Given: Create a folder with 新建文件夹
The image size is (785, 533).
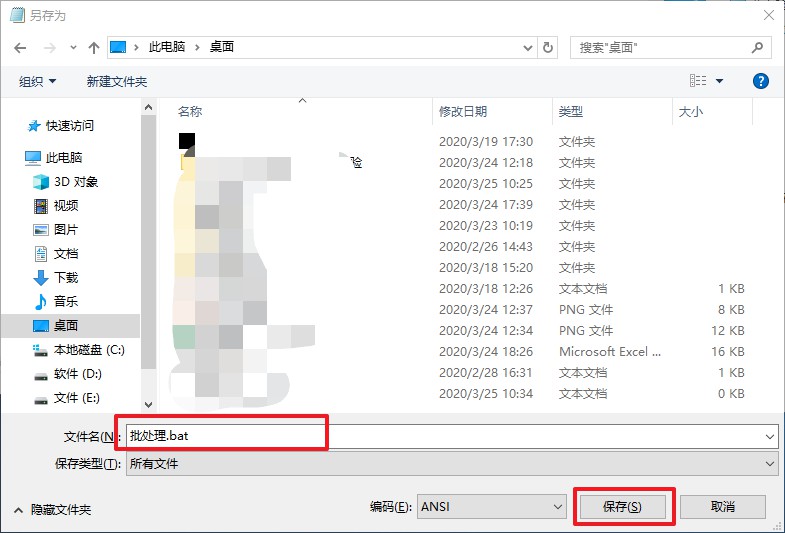Looking at the screenshot, I should pyautogui.click(x=117, y=82).
